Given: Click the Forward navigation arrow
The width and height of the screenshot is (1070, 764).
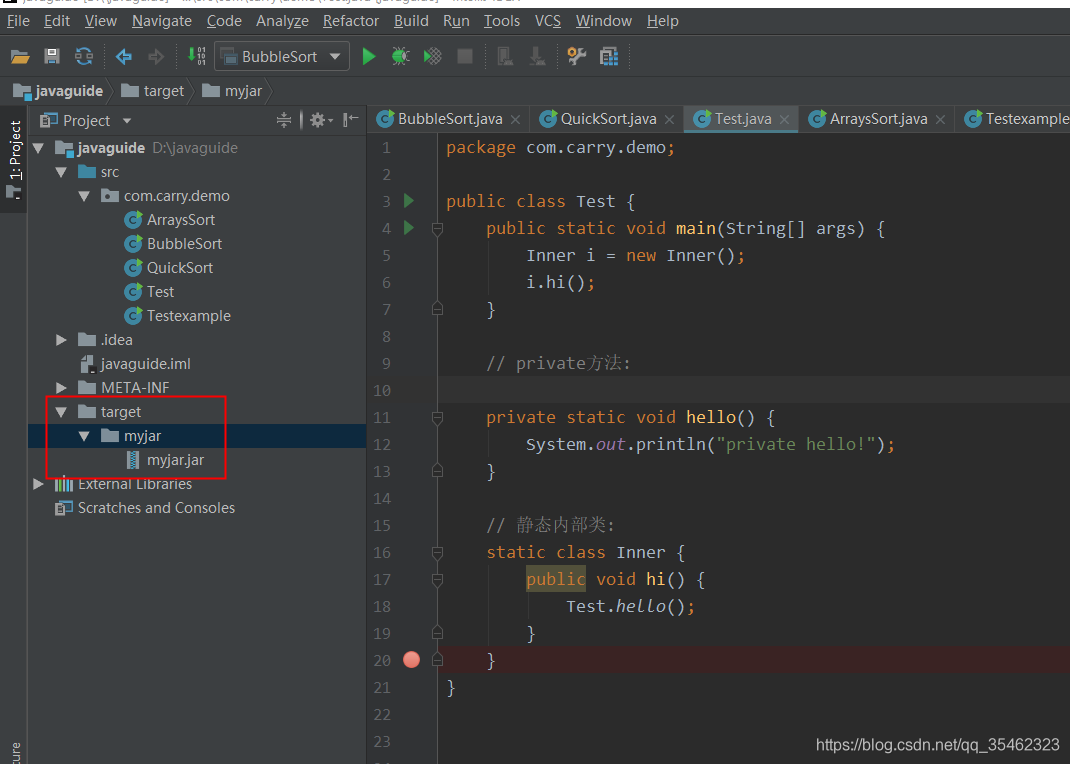Looking at the screenshot, I should pos(156,56).
